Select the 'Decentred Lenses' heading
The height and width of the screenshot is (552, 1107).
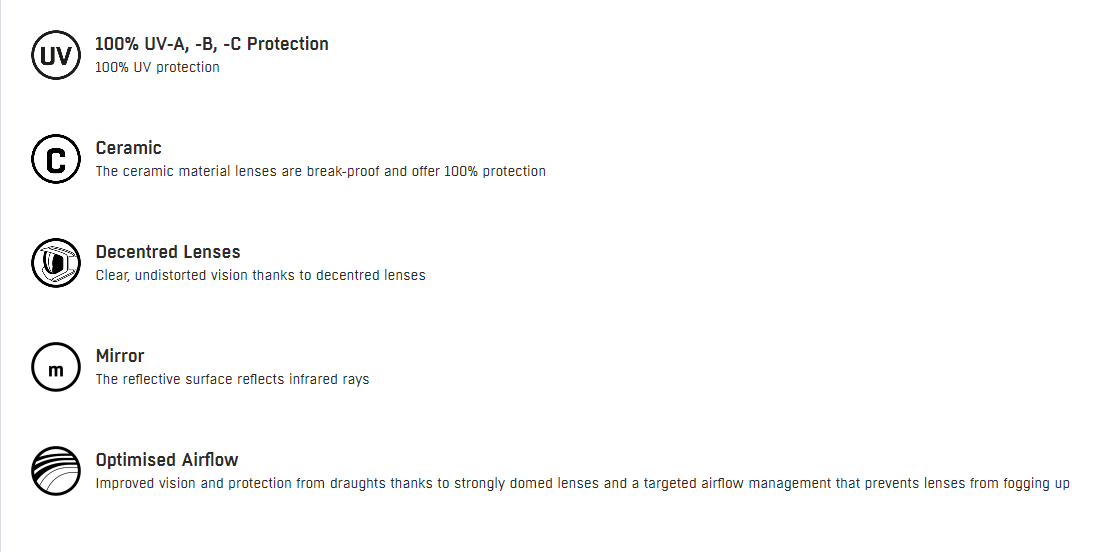168,252
